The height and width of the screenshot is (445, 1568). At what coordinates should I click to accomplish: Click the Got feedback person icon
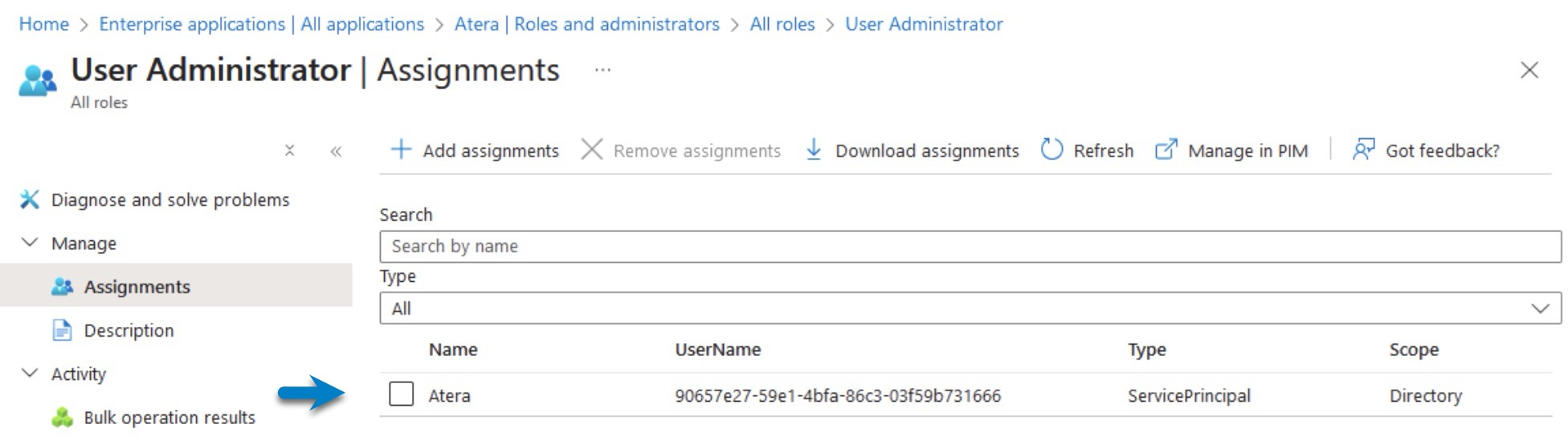pos(1363,149)
